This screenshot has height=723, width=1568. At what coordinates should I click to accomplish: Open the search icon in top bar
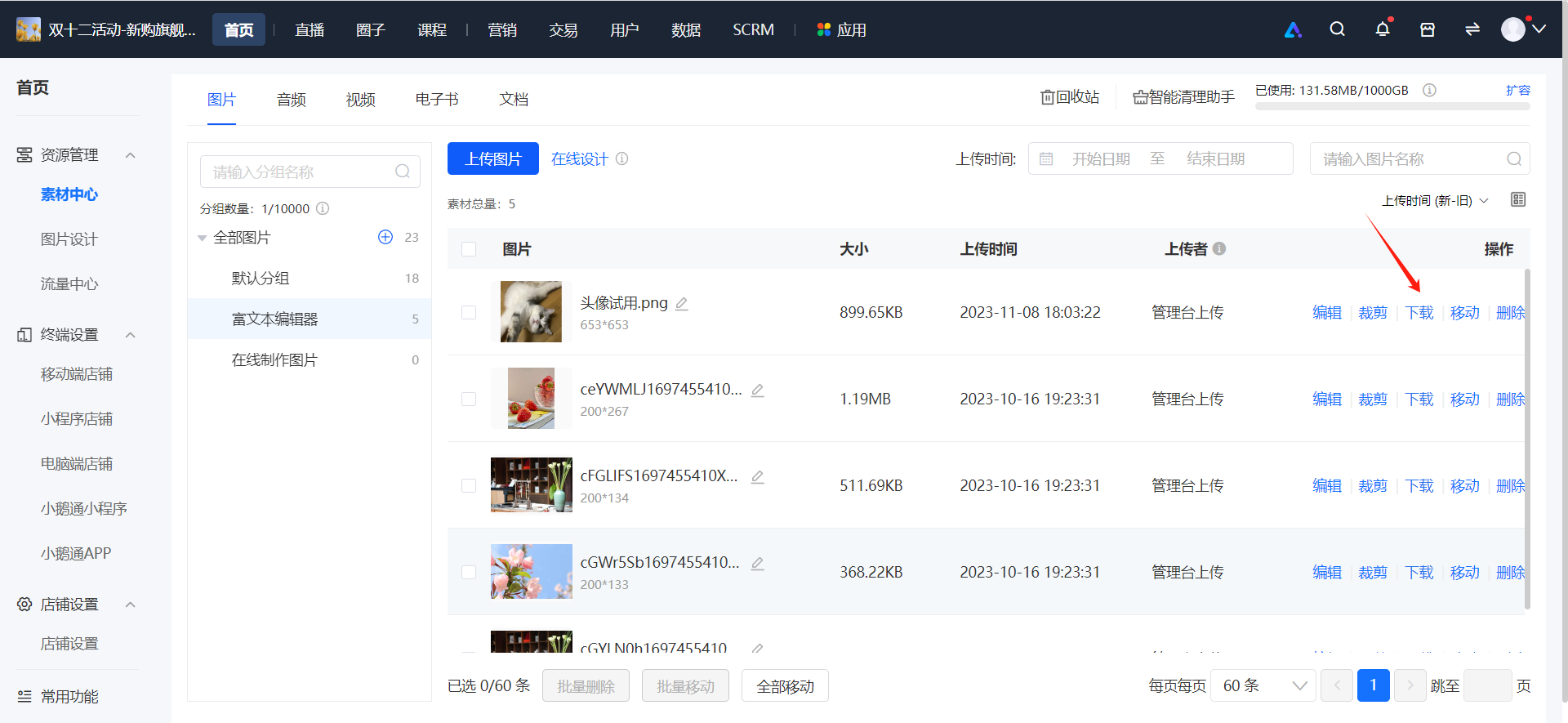1337,29
